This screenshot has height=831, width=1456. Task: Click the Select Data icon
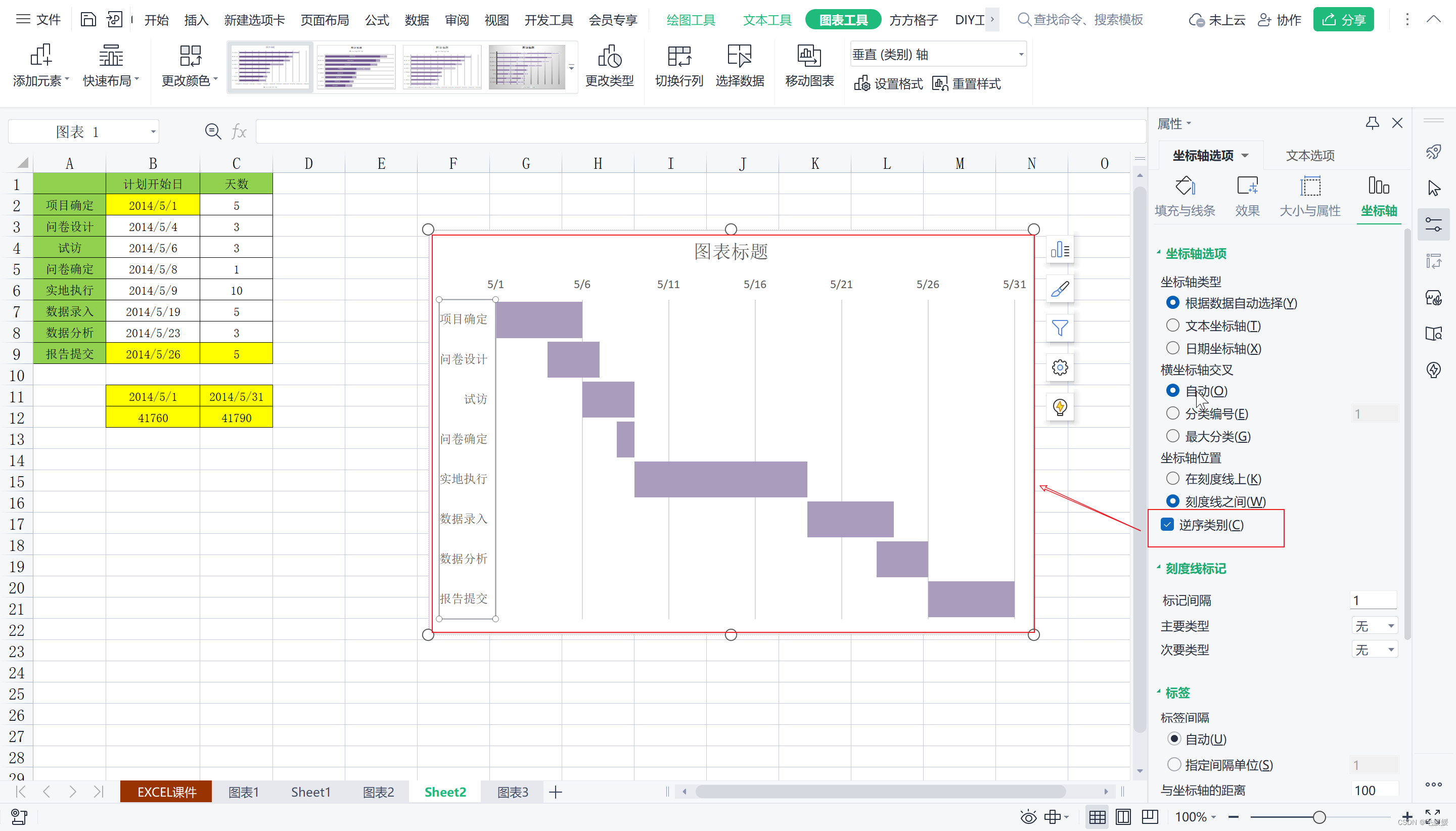(x=739, y=57)
